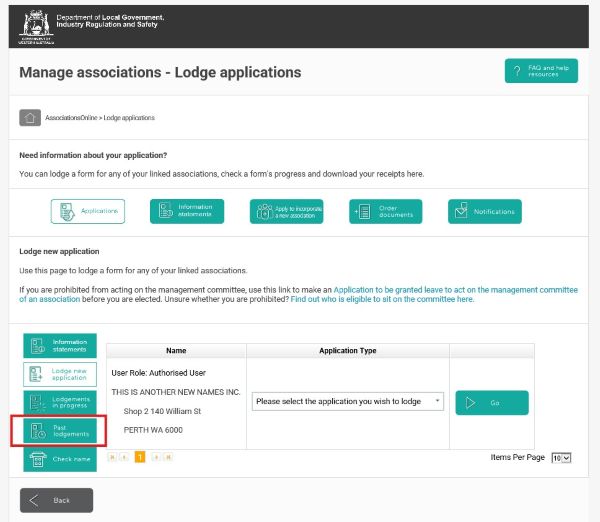600x522 pixels.
Task: Open Lodgements in progress
Action: (x=60, y=402)
